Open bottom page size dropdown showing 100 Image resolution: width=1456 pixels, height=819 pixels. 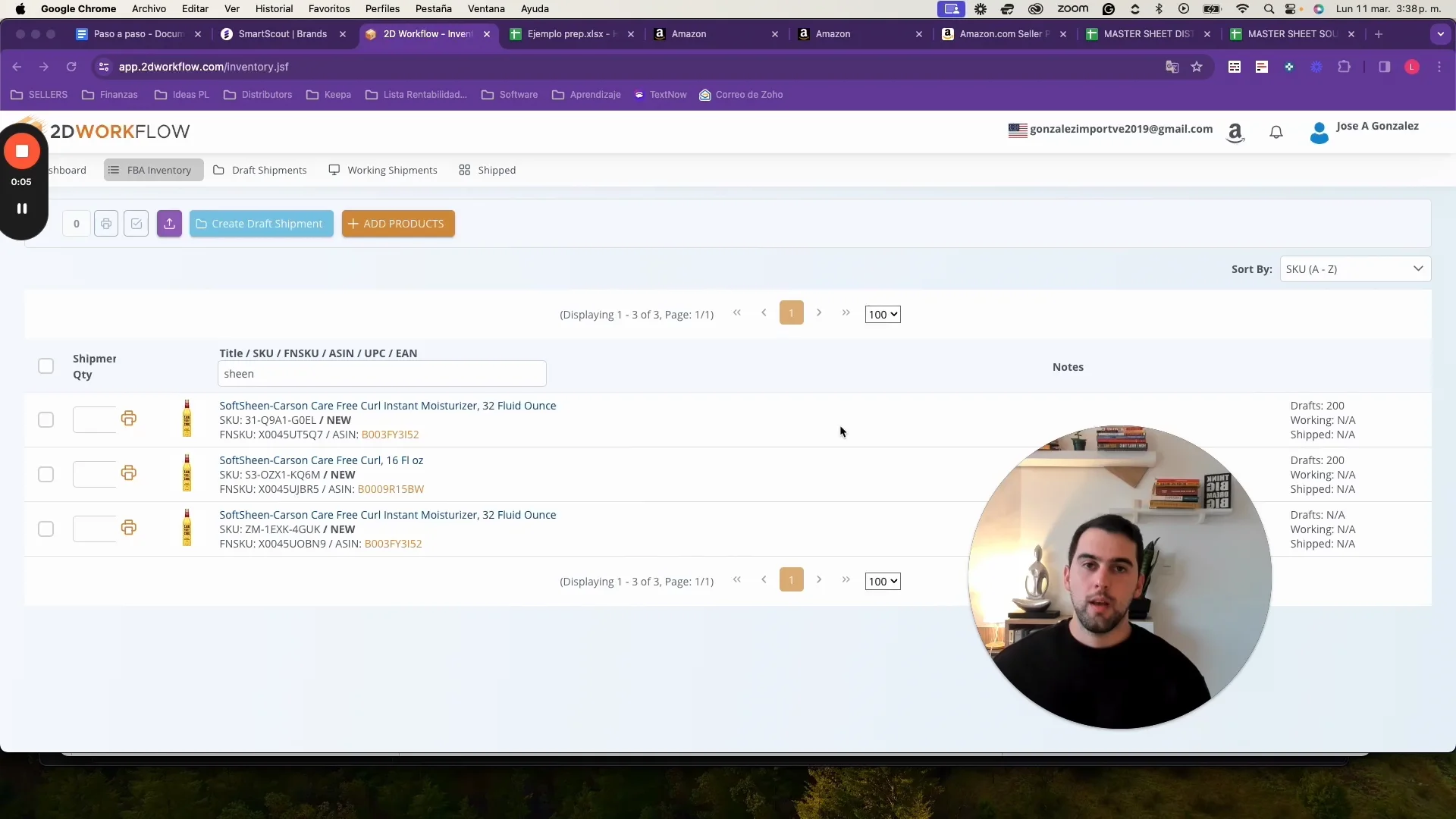883,582
